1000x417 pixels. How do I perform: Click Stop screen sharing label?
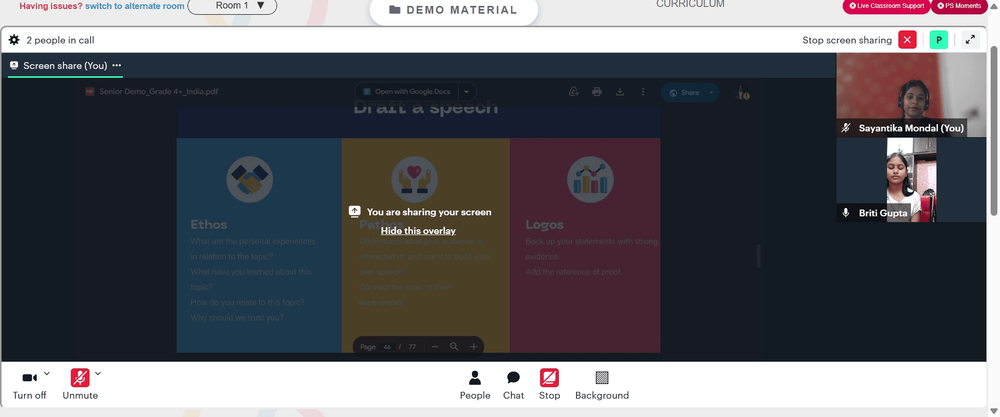(x=847, y=40)
